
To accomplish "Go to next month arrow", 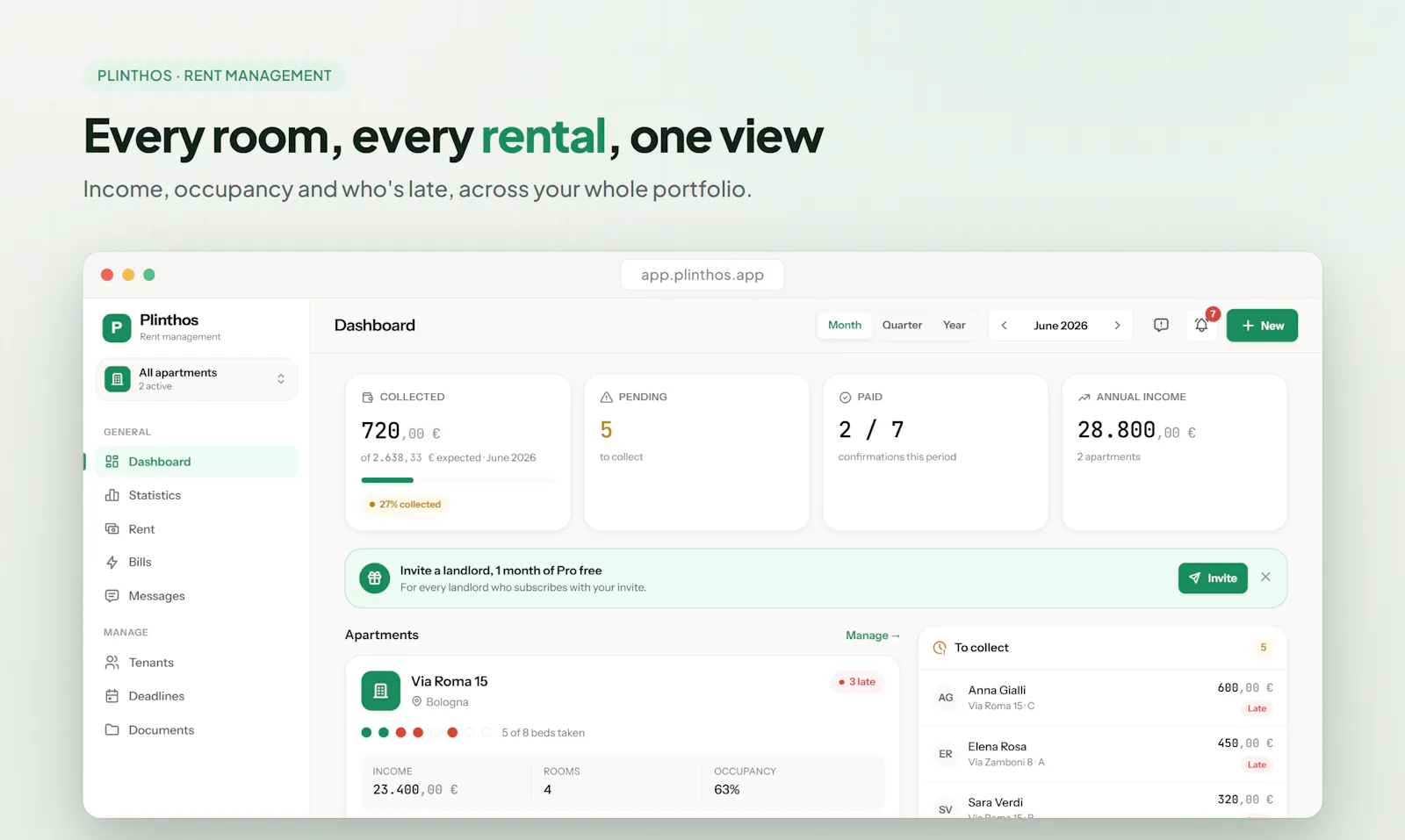I will (1117, 326).
